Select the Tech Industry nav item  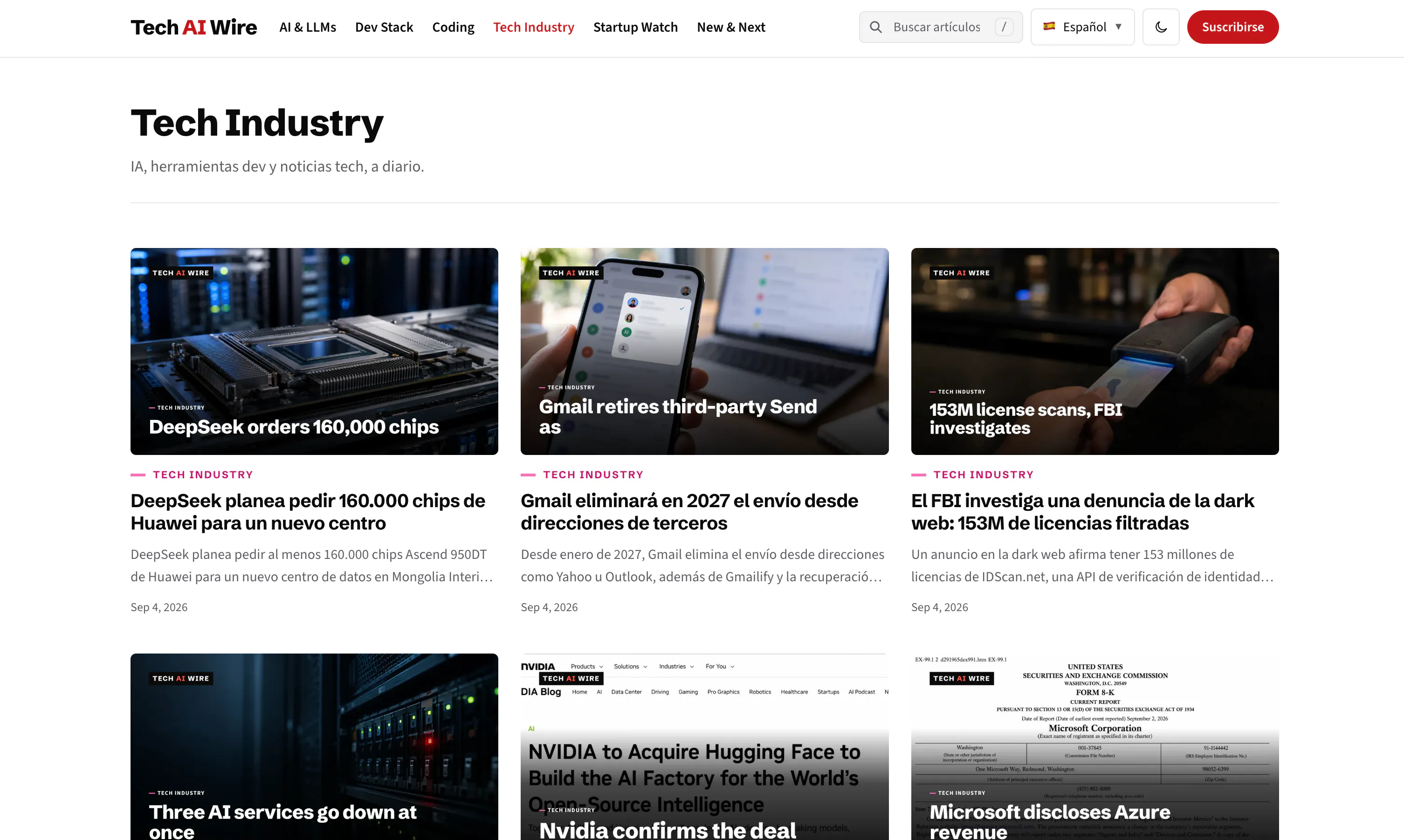pyautogui.click(x=534, y=27)
